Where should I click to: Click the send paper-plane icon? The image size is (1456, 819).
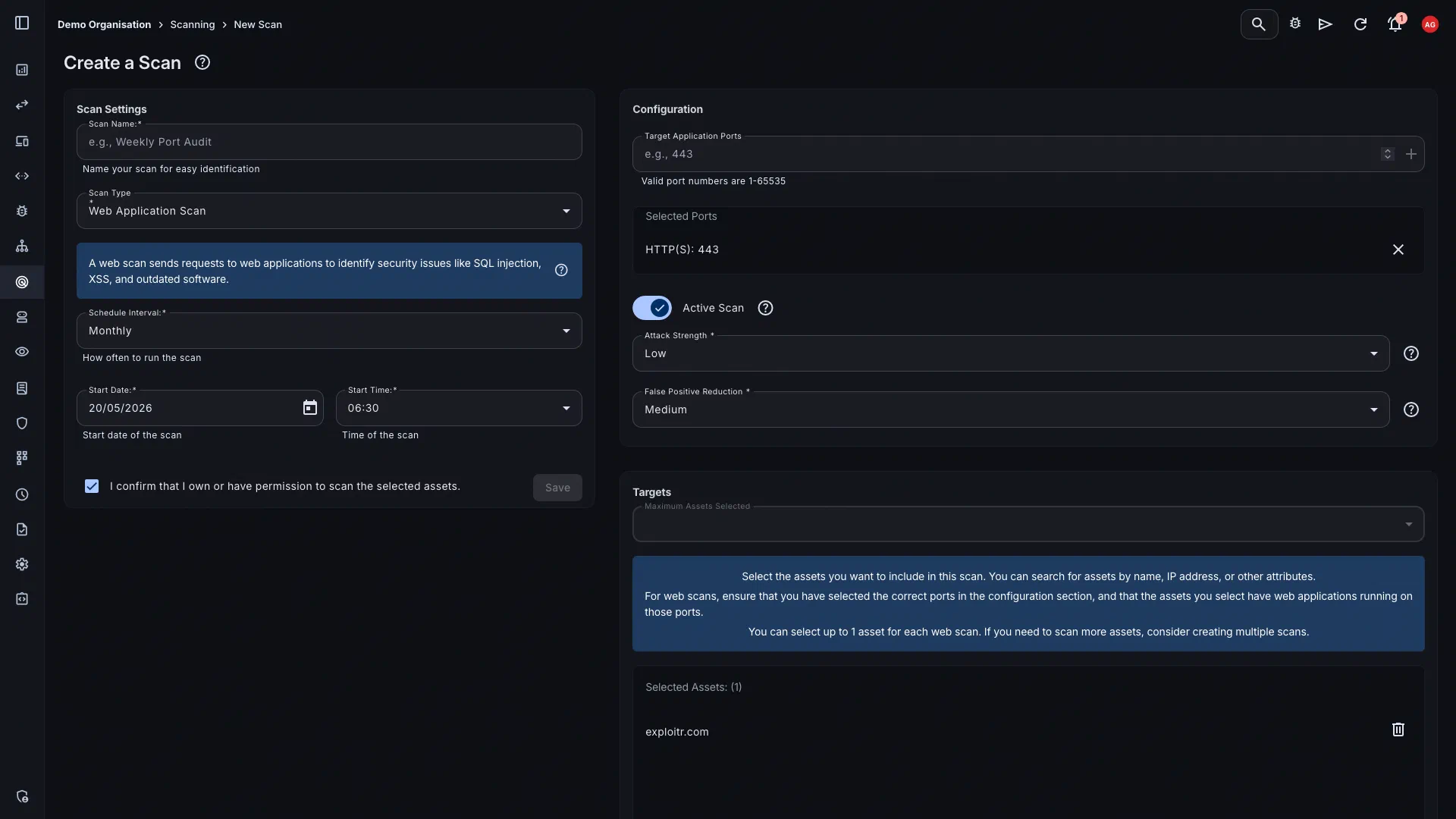[x=1326, y=24]
